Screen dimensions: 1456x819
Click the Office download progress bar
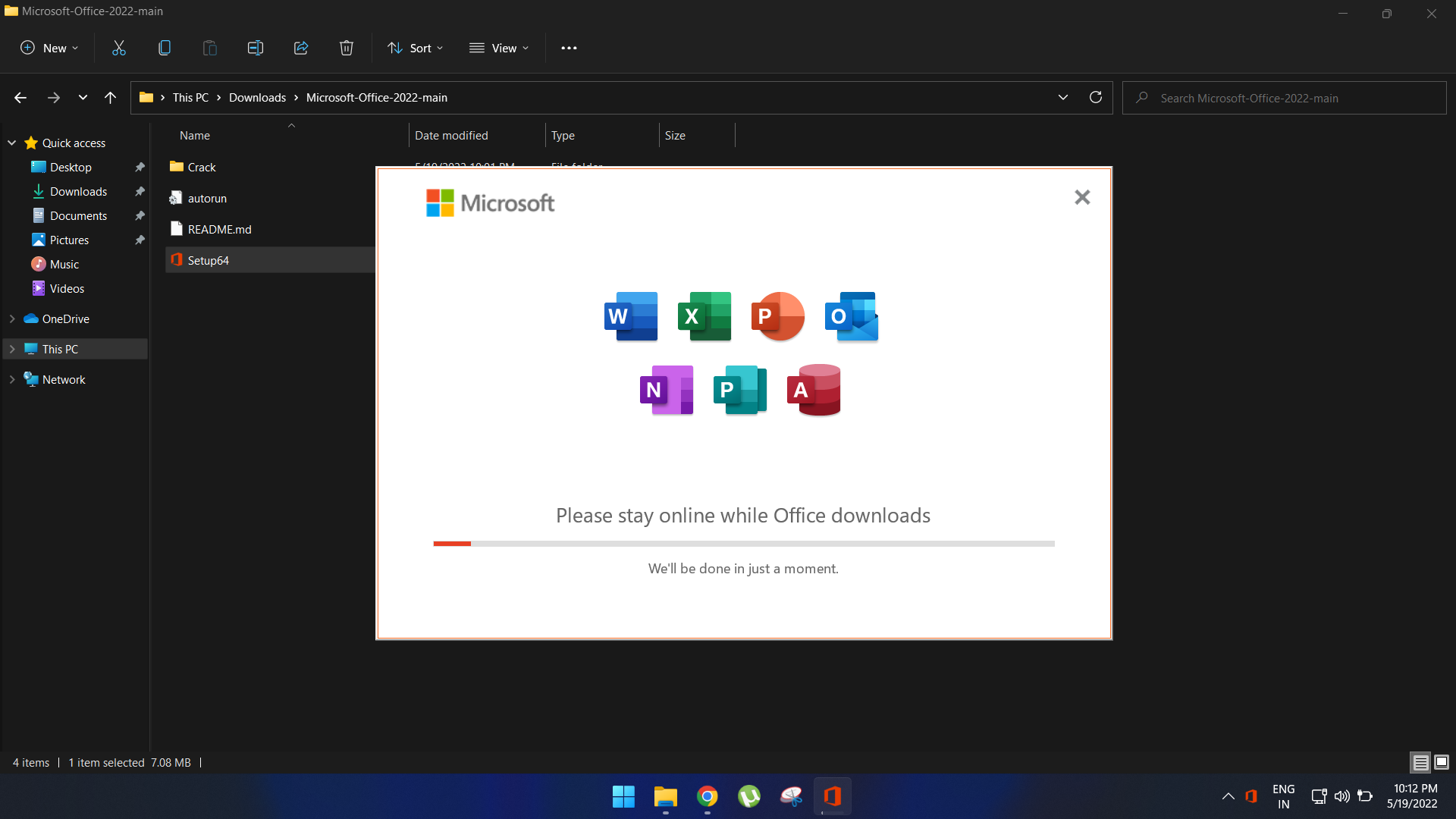click(x=744, y=544)
